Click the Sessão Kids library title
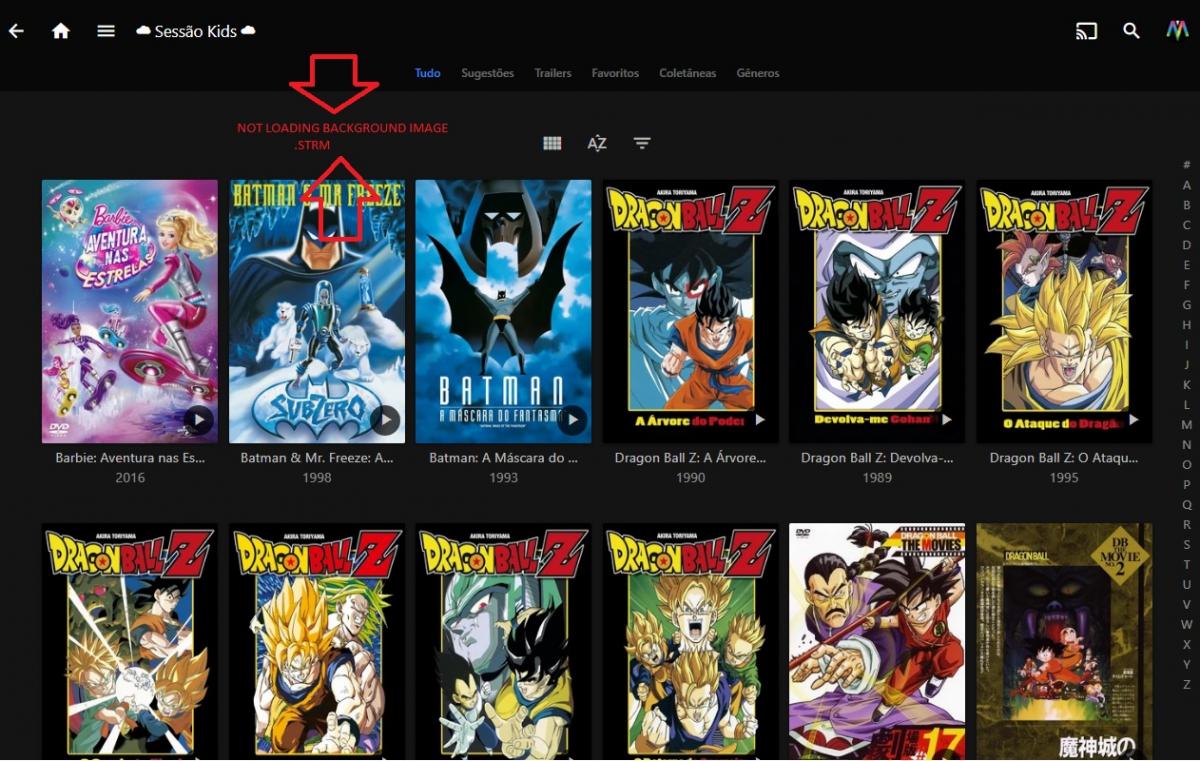 tap(196, 31)
